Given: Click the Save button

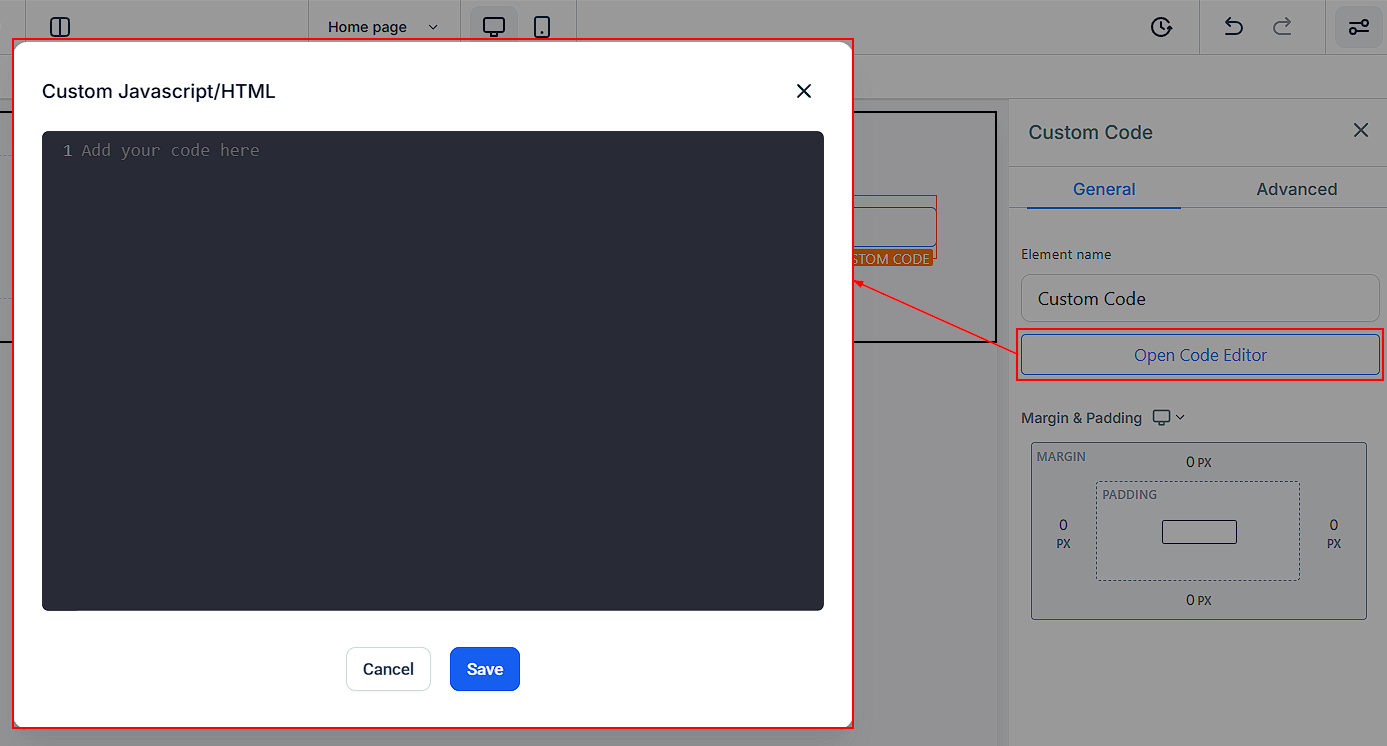Looking at the screenshot, I should tap(484, 669).
